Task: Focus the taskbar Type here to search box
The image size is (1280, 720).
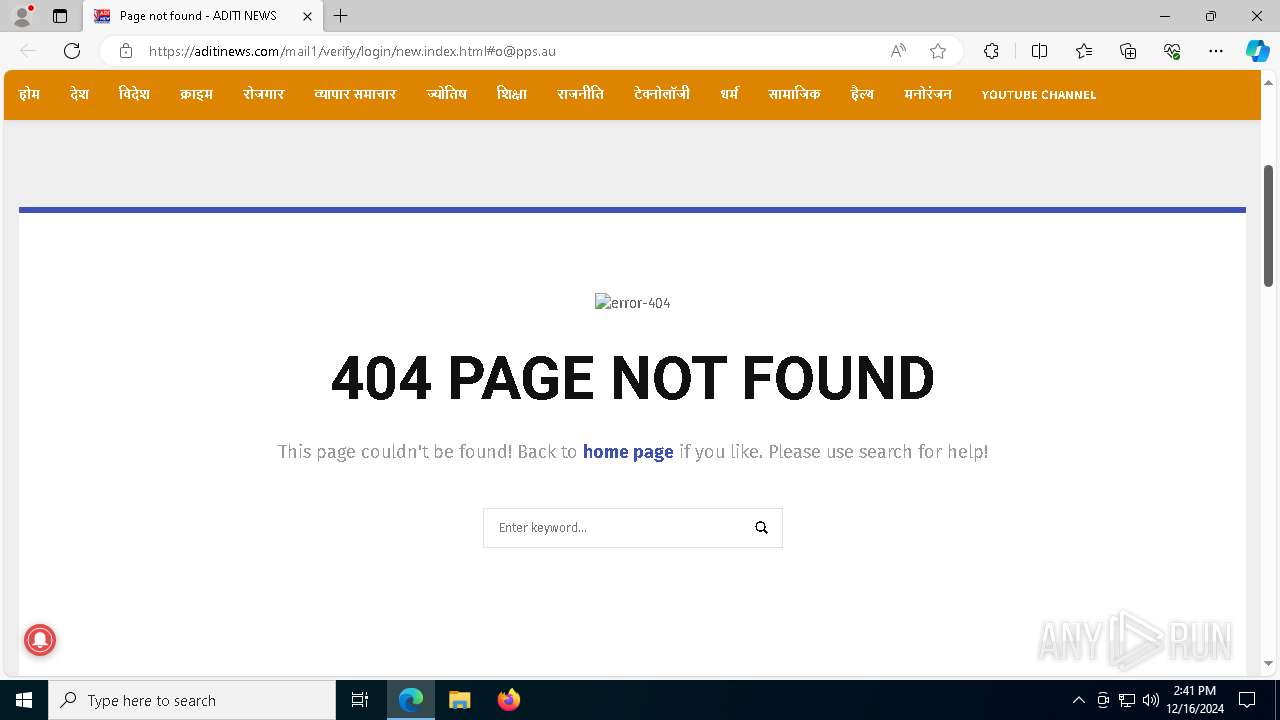Action: click(x=192, y=700)
